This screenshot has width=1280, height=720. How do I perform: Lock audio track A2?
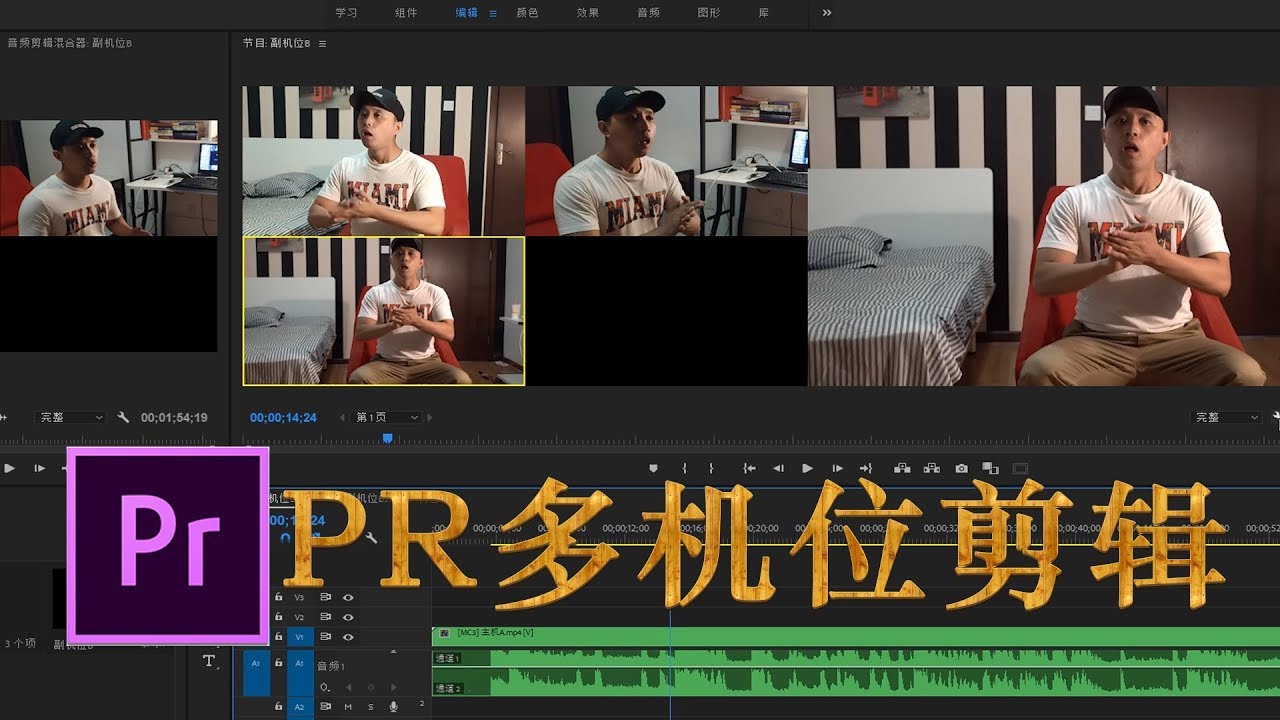pyautogui.click(x=279, y=707)
